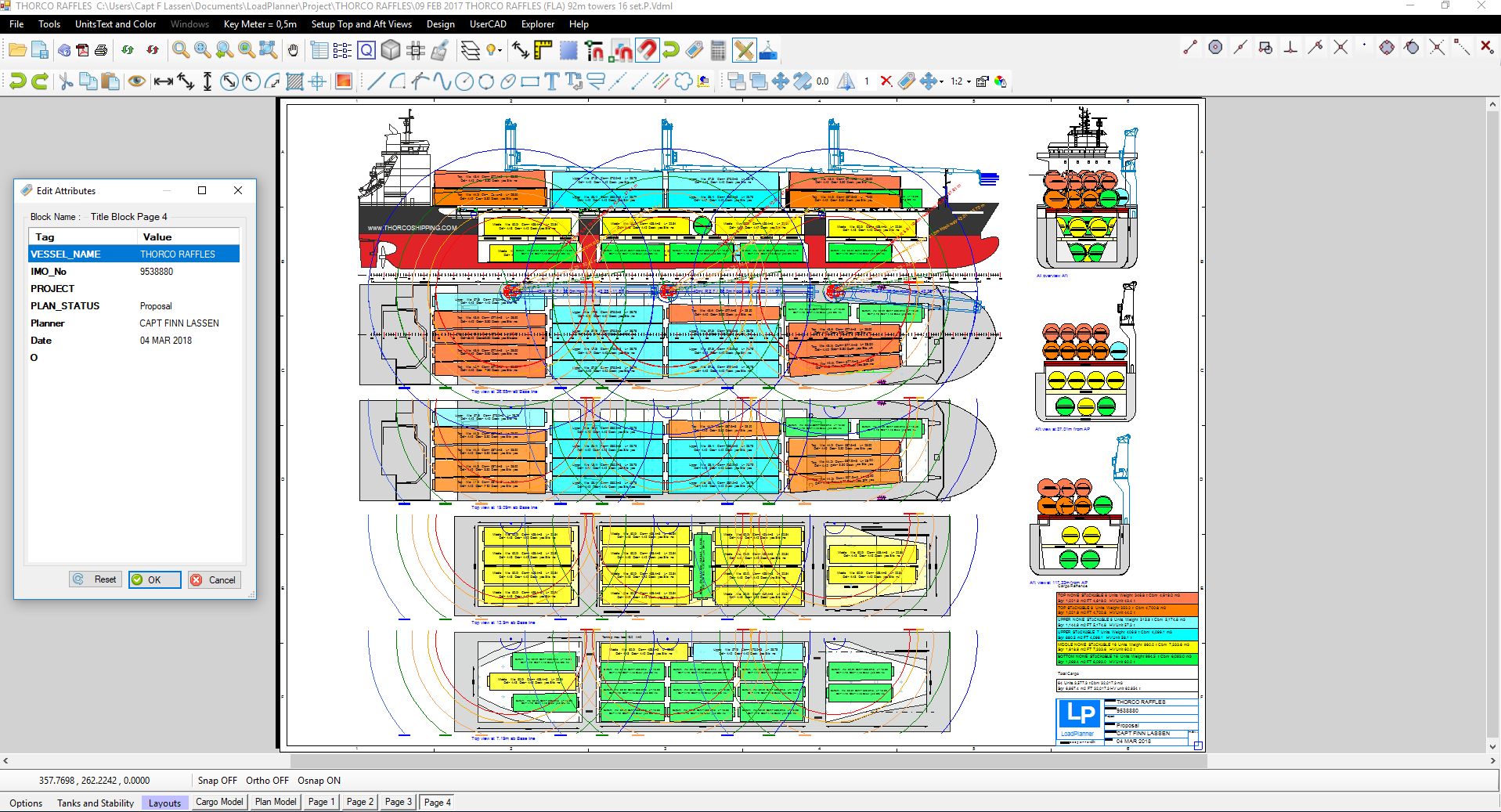The width and height of the screenshot is (1501, 812).
Task: Select the Scissors cut tool
Action: [66, 81]
